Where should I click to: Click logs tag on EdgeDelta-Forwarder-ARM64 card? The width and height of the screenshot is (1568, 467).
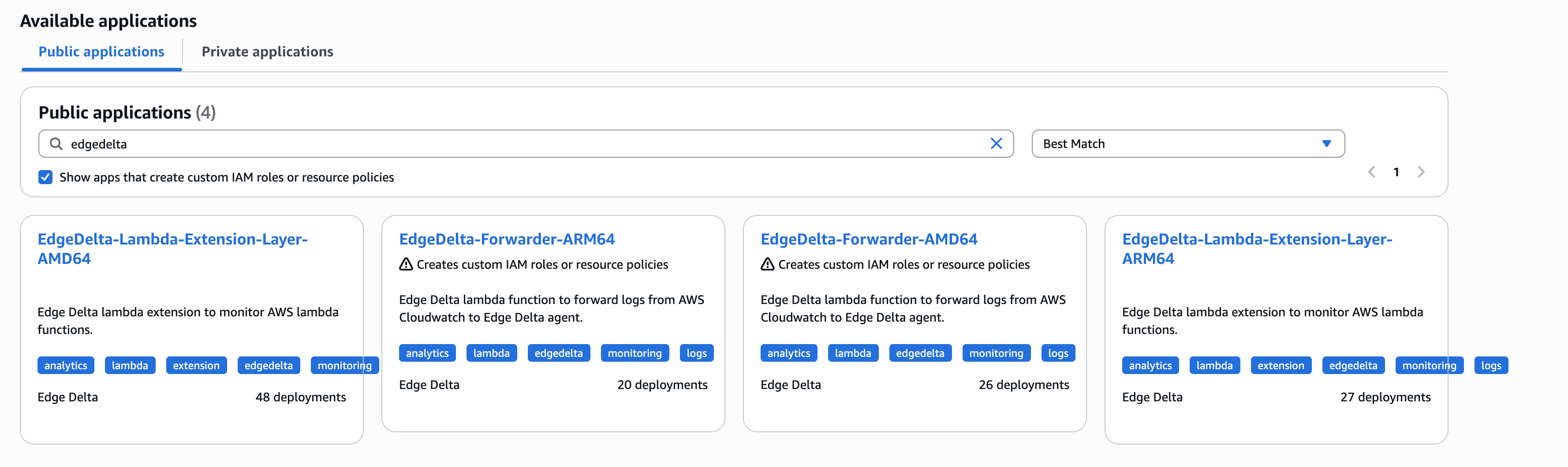pos(696,353)
